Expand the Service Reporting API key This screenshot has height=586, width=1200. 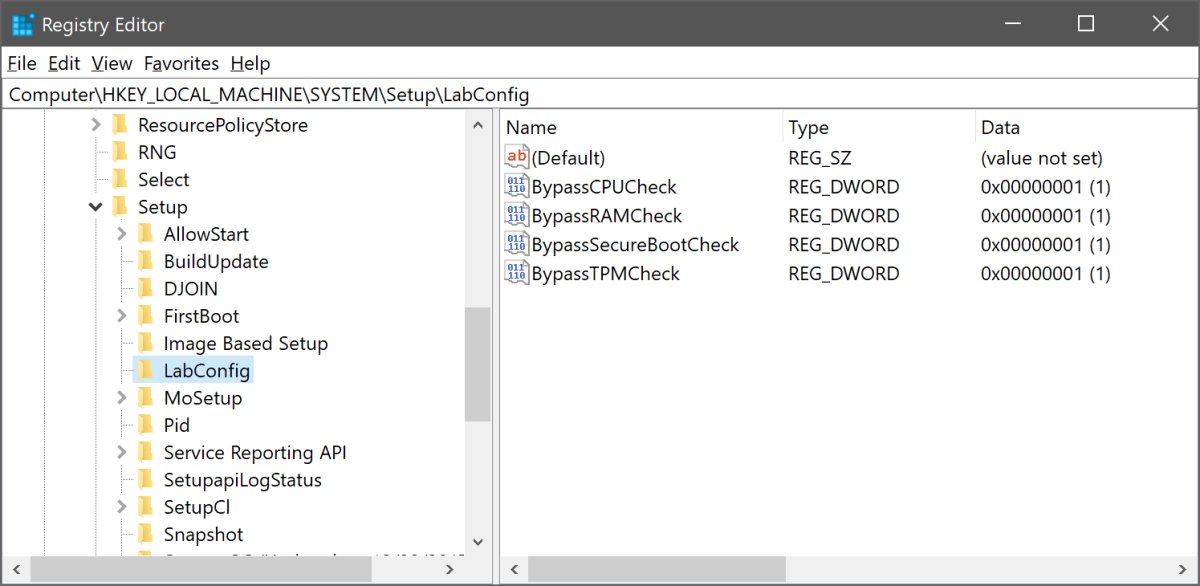(x=122, y=453)
